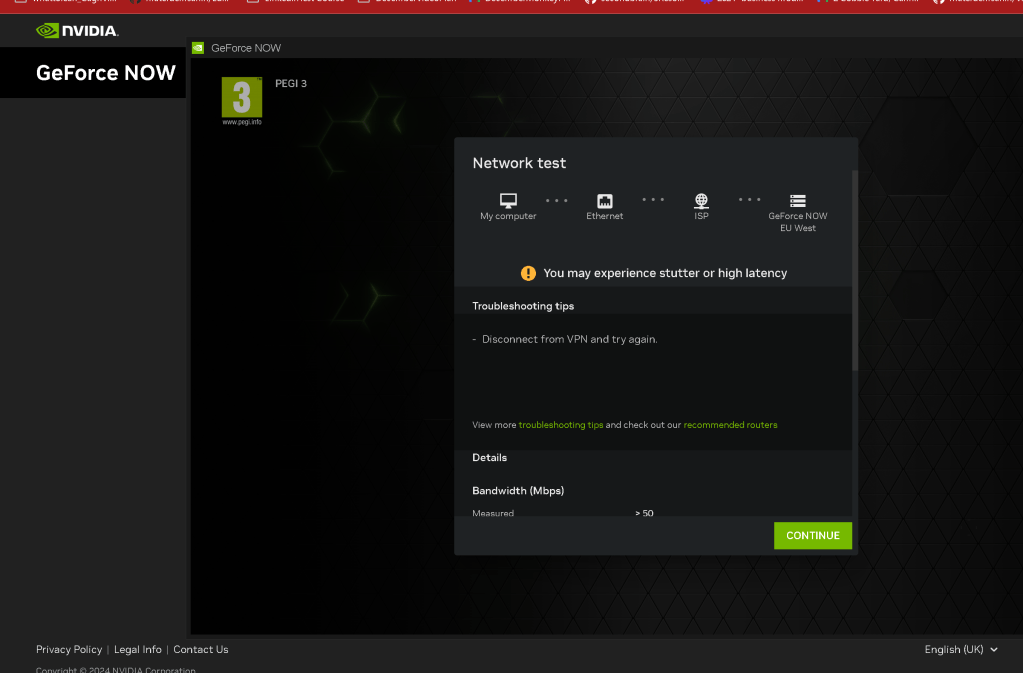Open the Privacy Policy link
This screenshot has height=673, width=1023.
[x=69, y=650]
